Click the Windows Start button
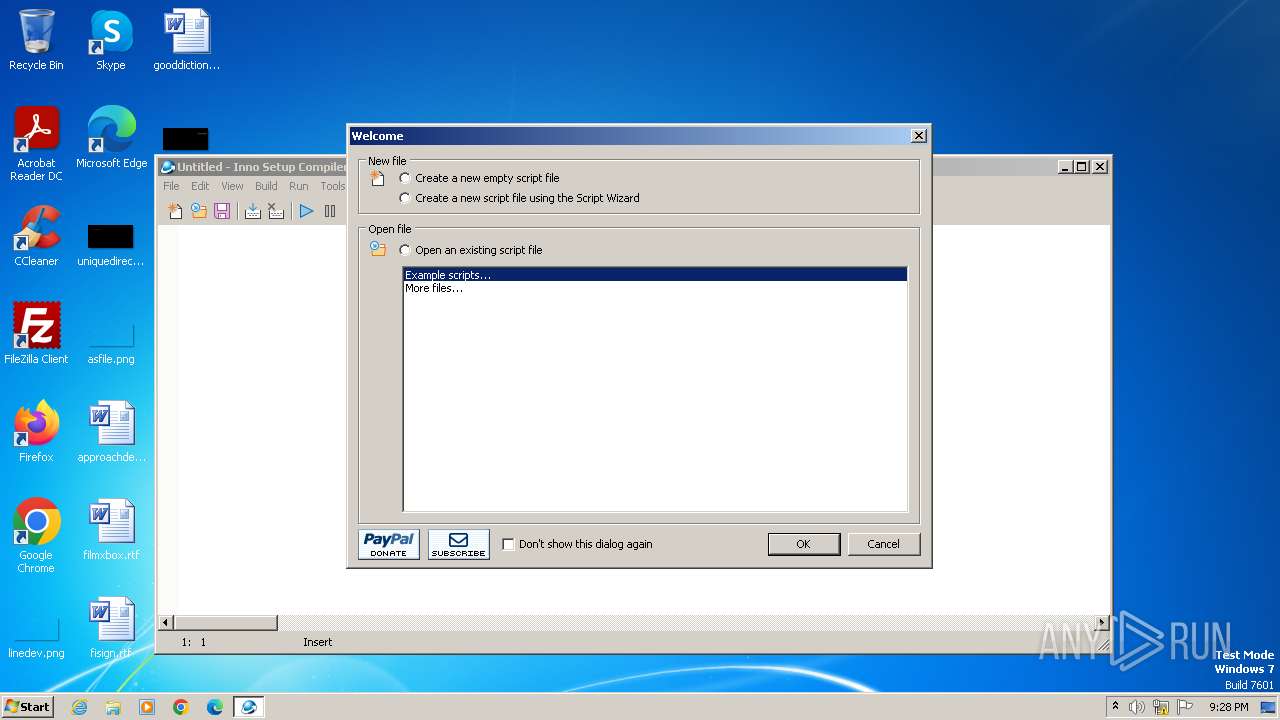The image size is (1280, 720). 27,706
